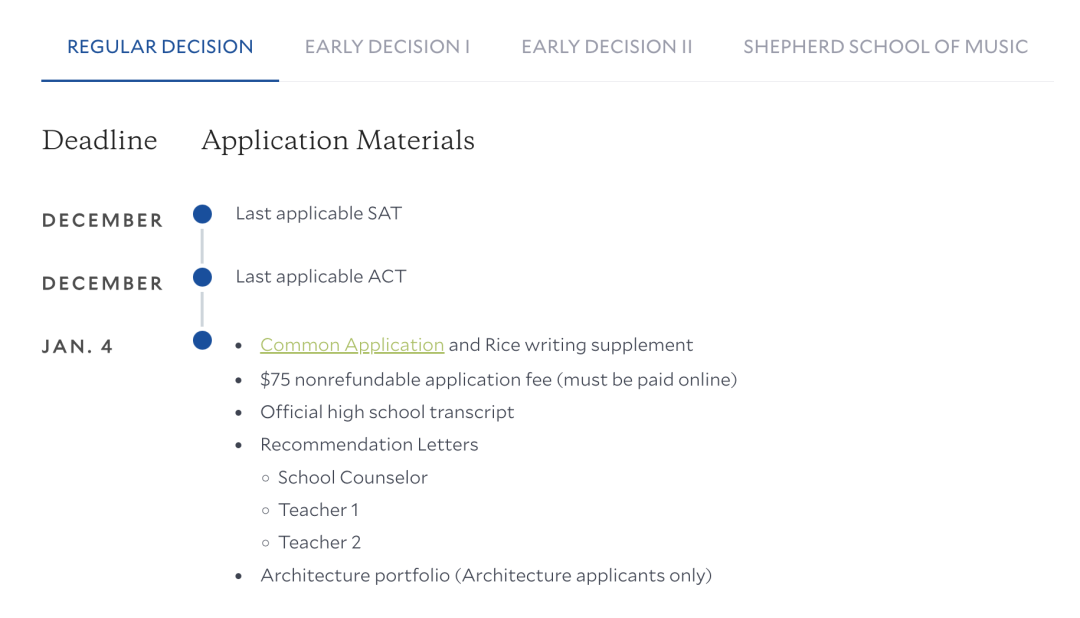Viewport: 1080px width, 618px height.
Task: Click the JAN. 4 deadline label
Action: (x=78, y=347)
